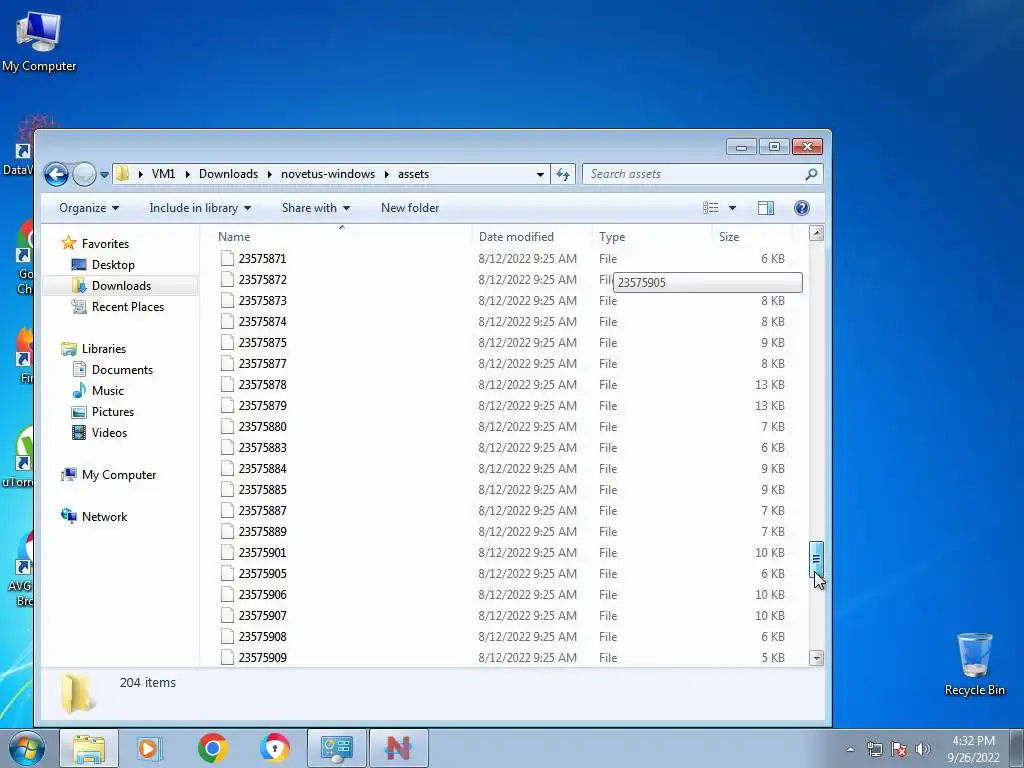Sort by Type column header
Screen dimensions: 1024x768
tap(612, 237)
